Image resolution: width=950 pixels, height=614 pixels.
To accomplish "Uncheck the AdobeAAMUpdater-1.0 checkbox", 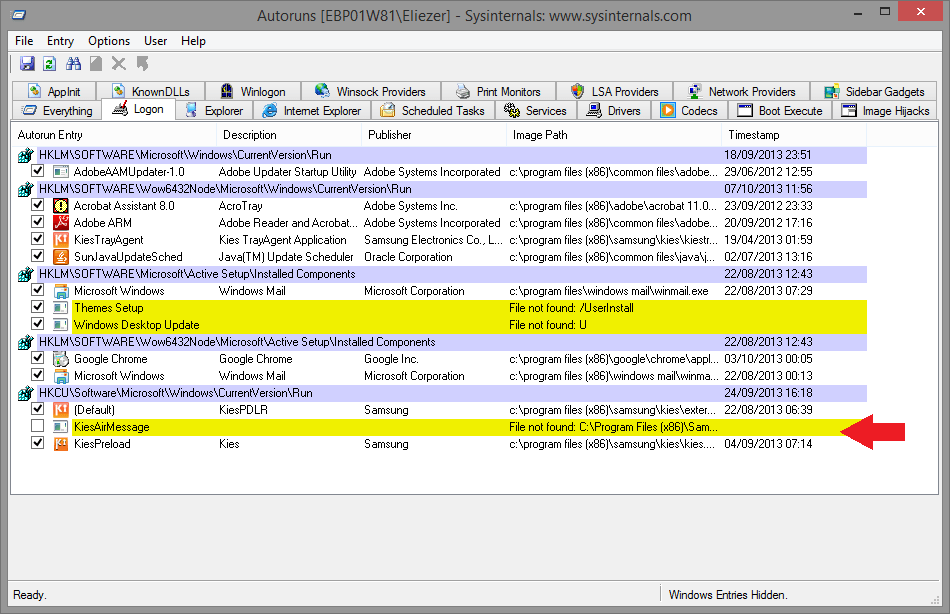I will click(38, 172).
